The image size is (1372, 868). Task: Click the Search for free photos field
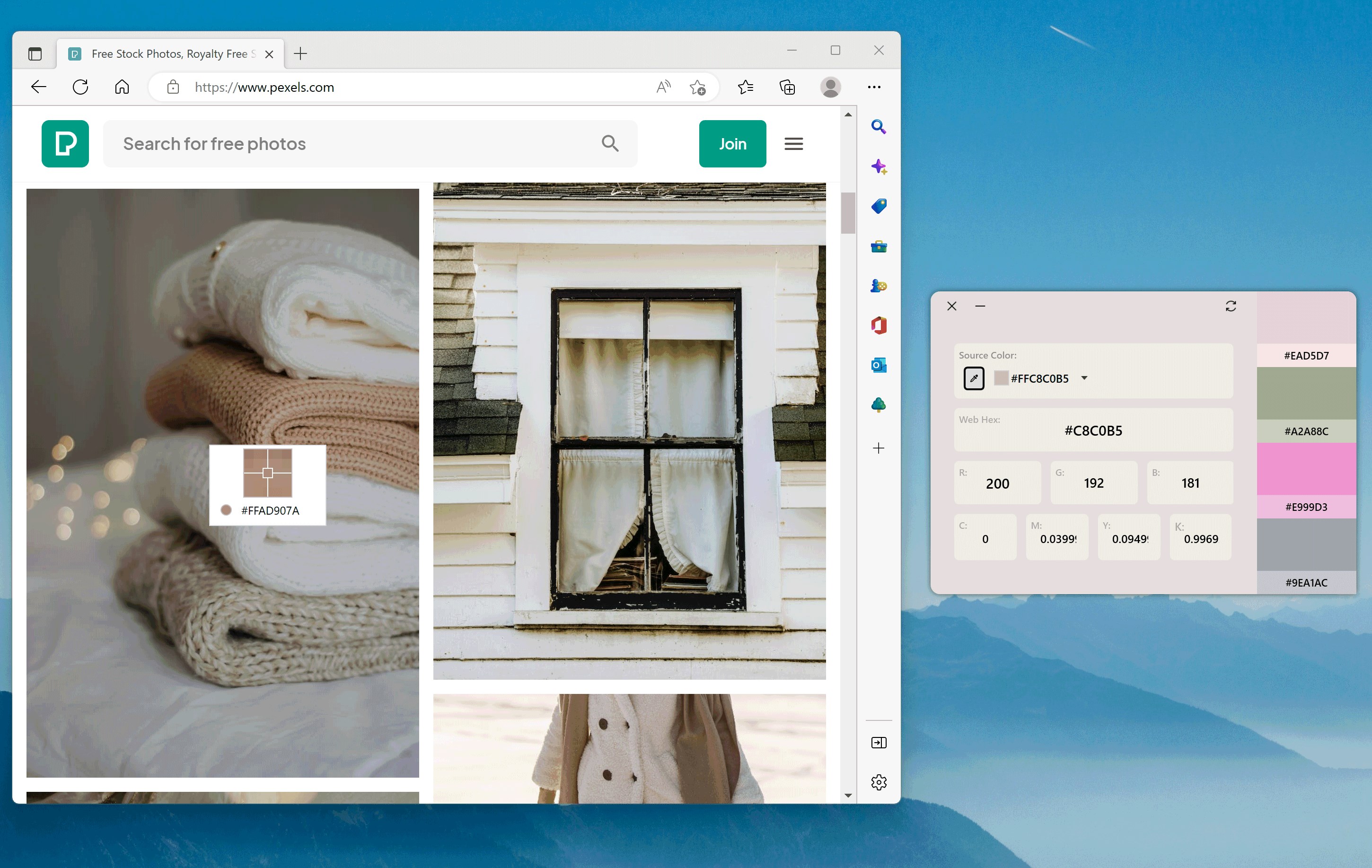pyautogui.click(x=353, y=143)
